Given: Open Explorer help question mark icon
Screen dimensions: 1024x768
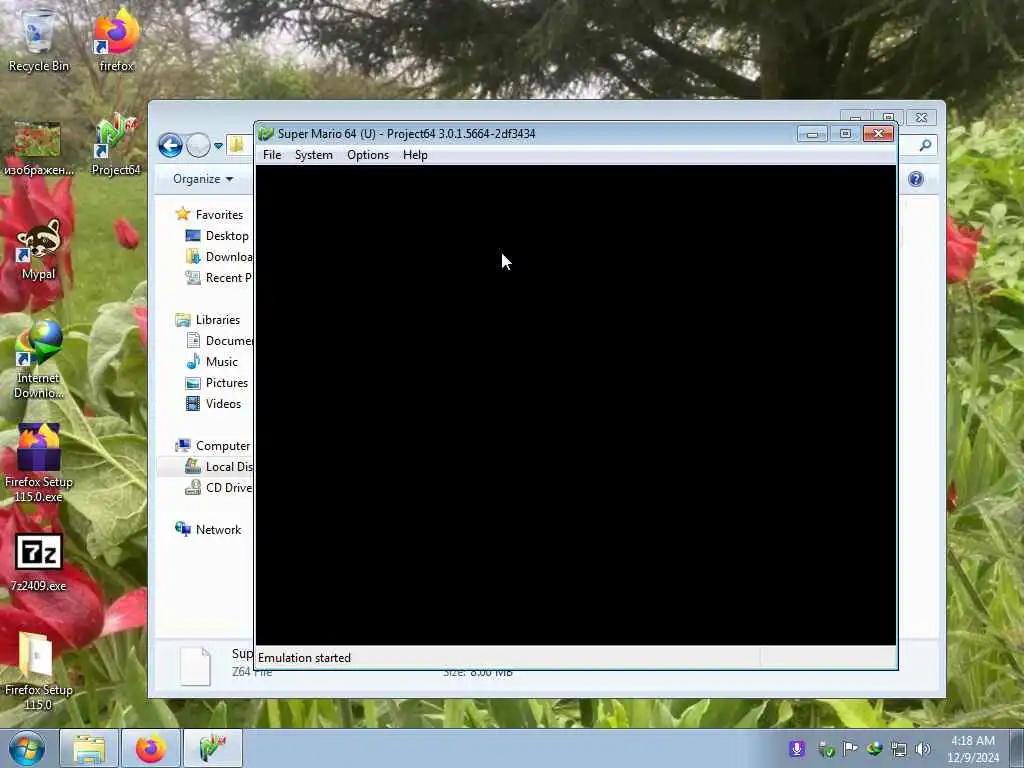Looking at the screenshot, I should click(x=916, y=179).
